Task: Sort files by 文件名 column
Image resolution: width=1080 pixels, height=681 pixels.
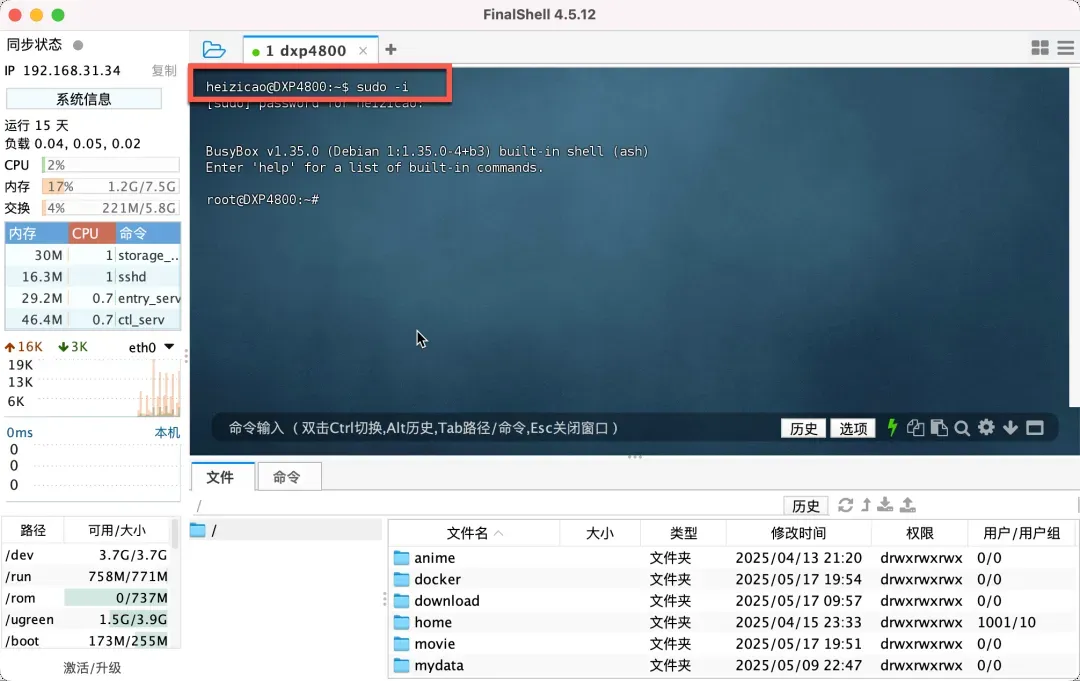Action: [x=475, y=533]
